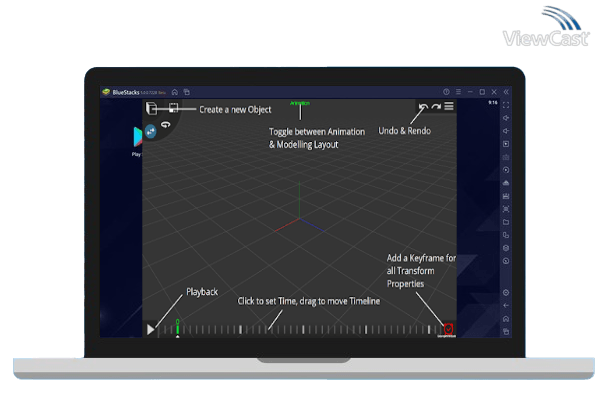Click the timeline ruler to set time

300,329
